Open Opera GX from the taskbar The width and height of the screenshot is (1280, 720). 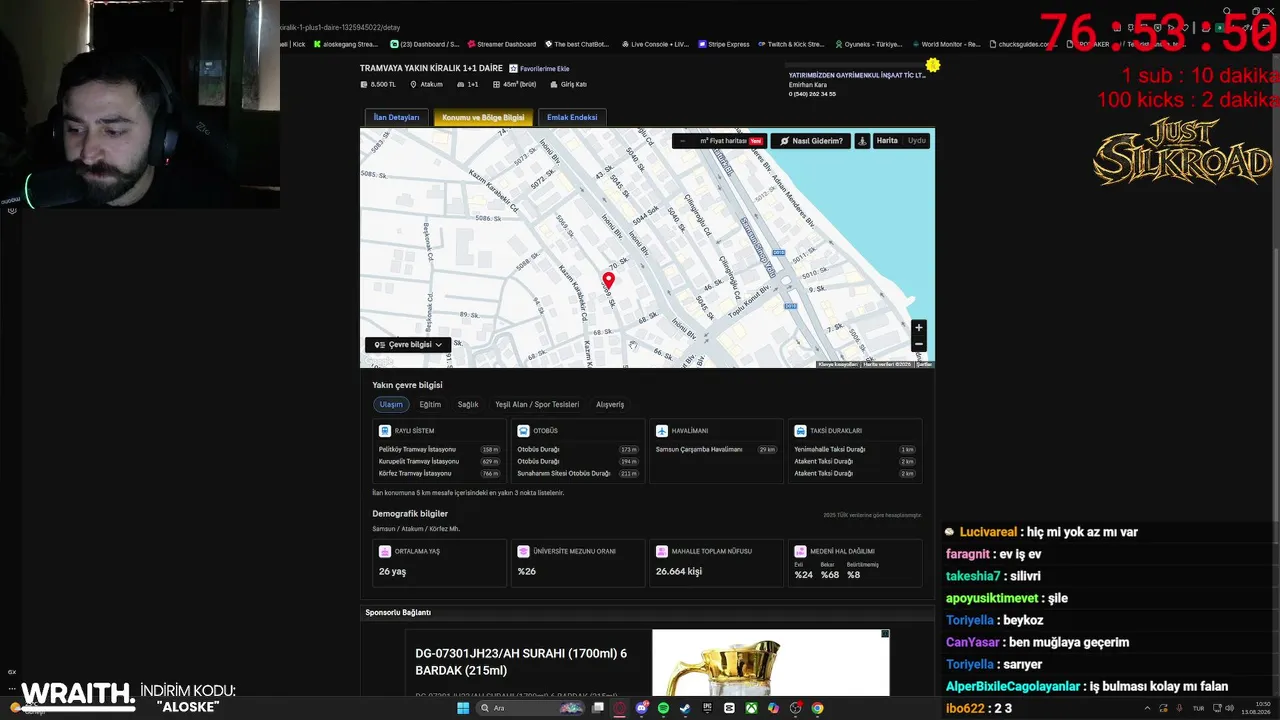click(620, 708)
